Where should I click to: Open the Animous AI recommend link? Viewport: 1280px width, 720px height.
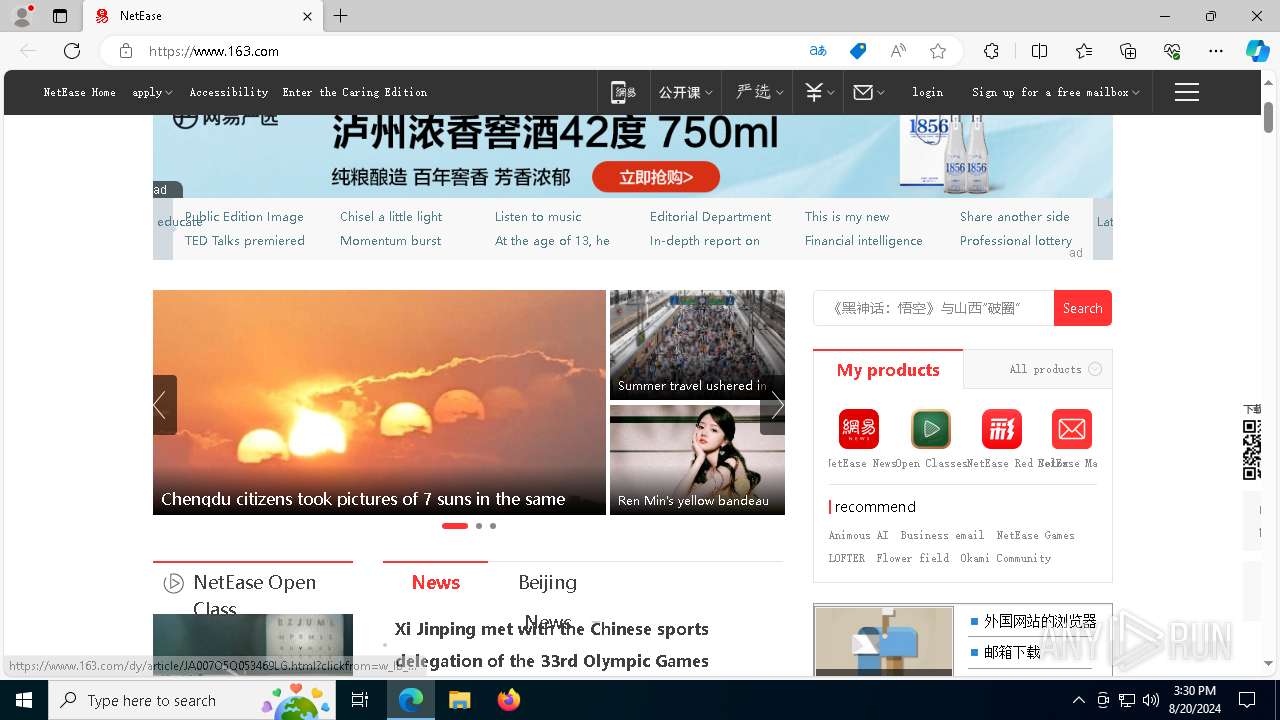click(x=858, y=535)
